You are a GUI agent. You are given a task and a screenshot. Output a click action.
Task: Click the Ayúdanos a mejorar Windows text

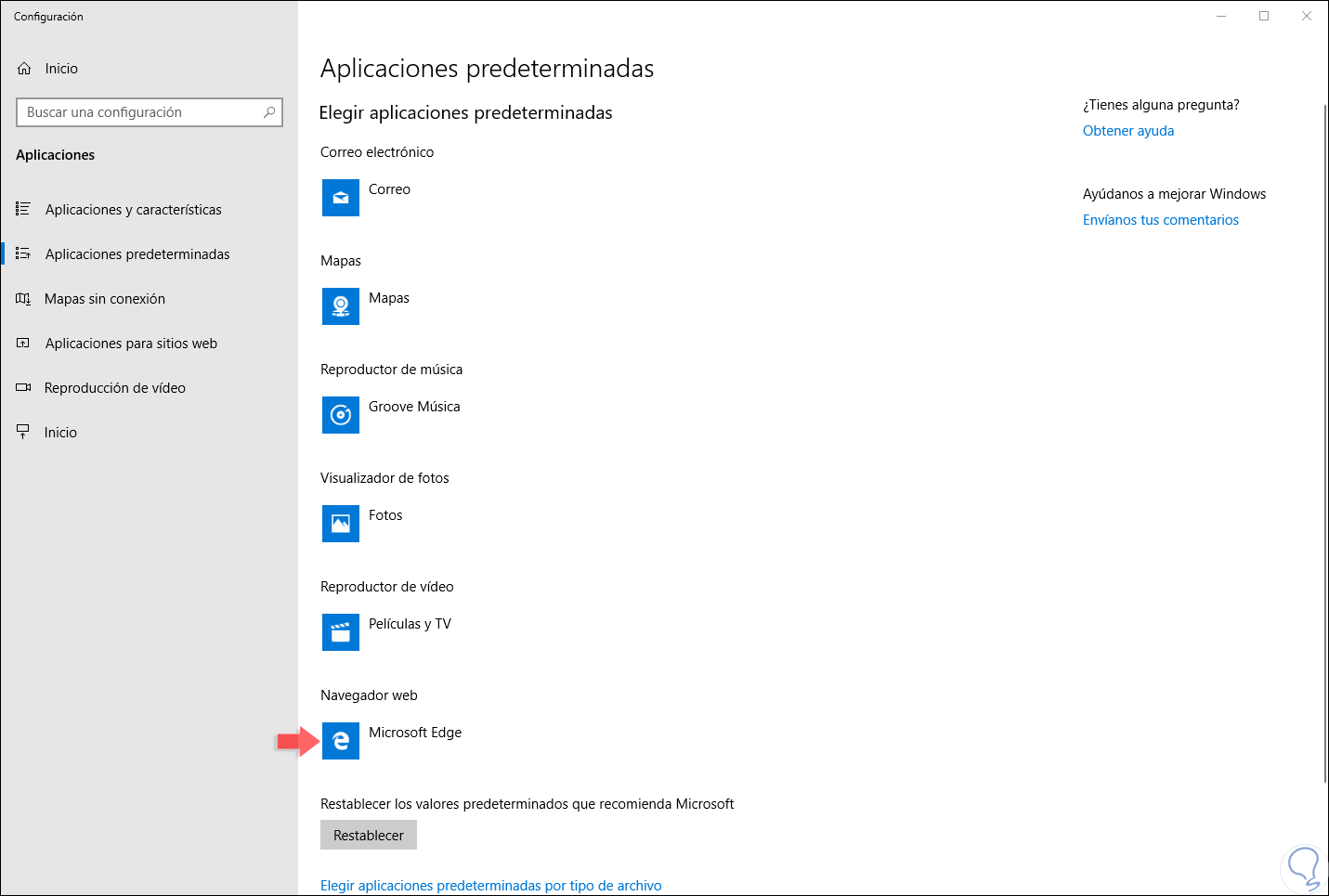coord(1175,194)
